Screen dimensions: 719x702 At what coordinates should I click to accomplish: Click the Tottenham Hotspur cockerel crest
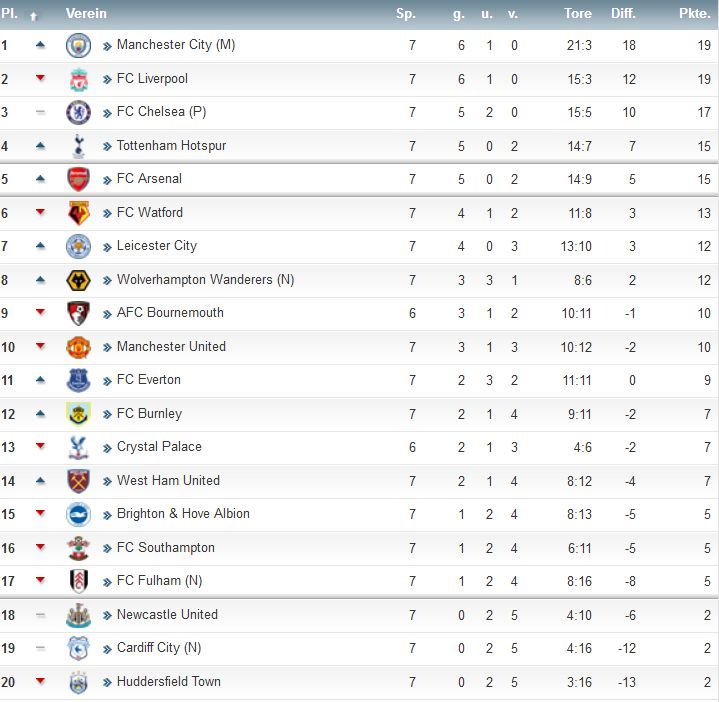pyautogui.click(x=78, y=146)
